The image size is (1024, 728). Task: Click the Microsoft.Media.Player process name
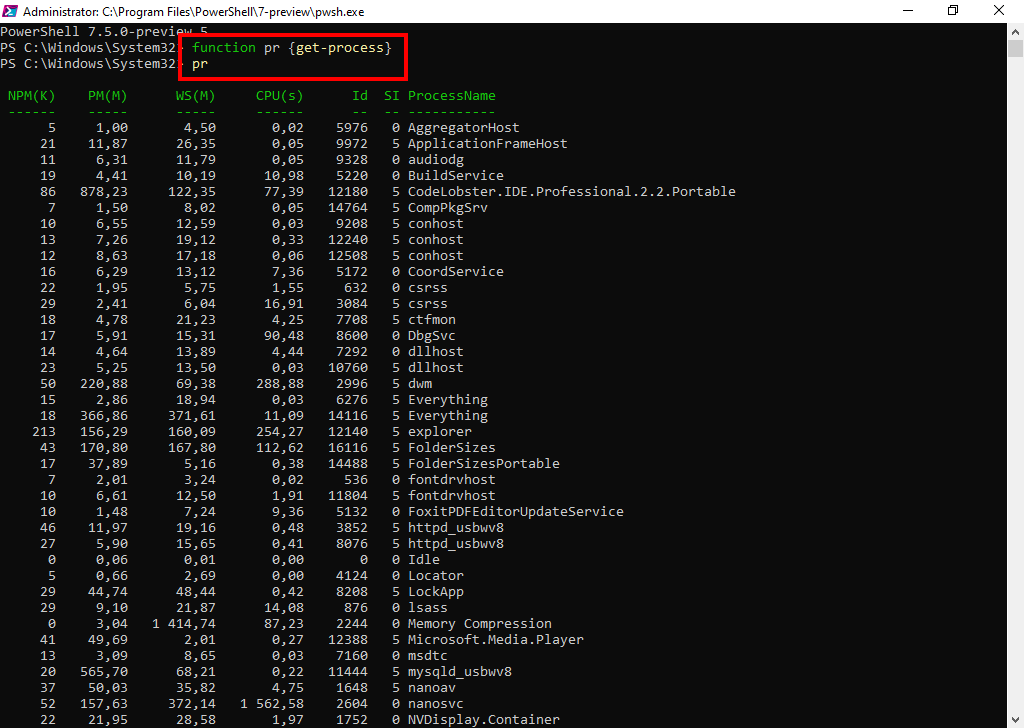pos(495,640)
